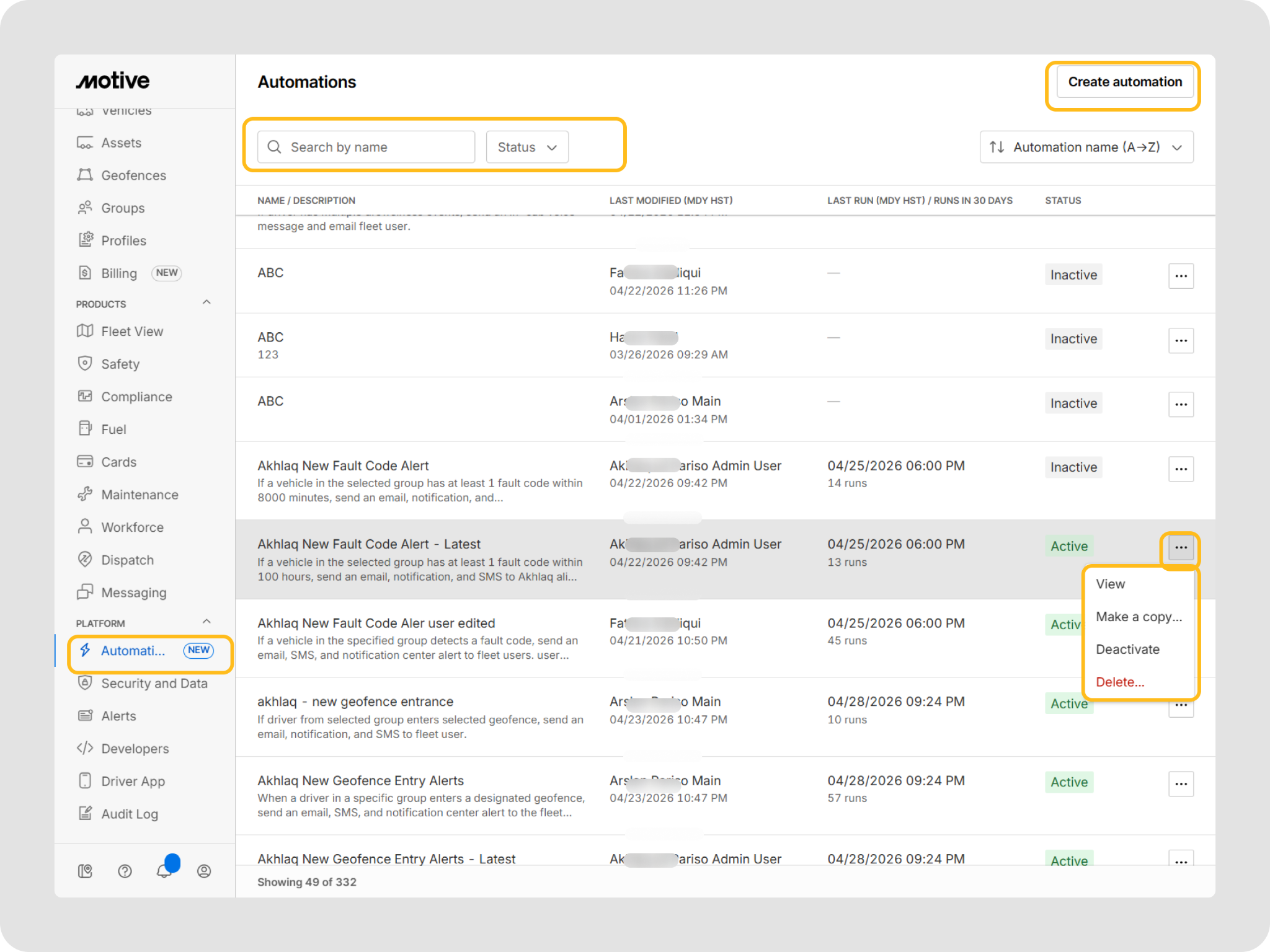Click the help question mark icon
The image size is (1270, 952).
(x=125, y=871)
